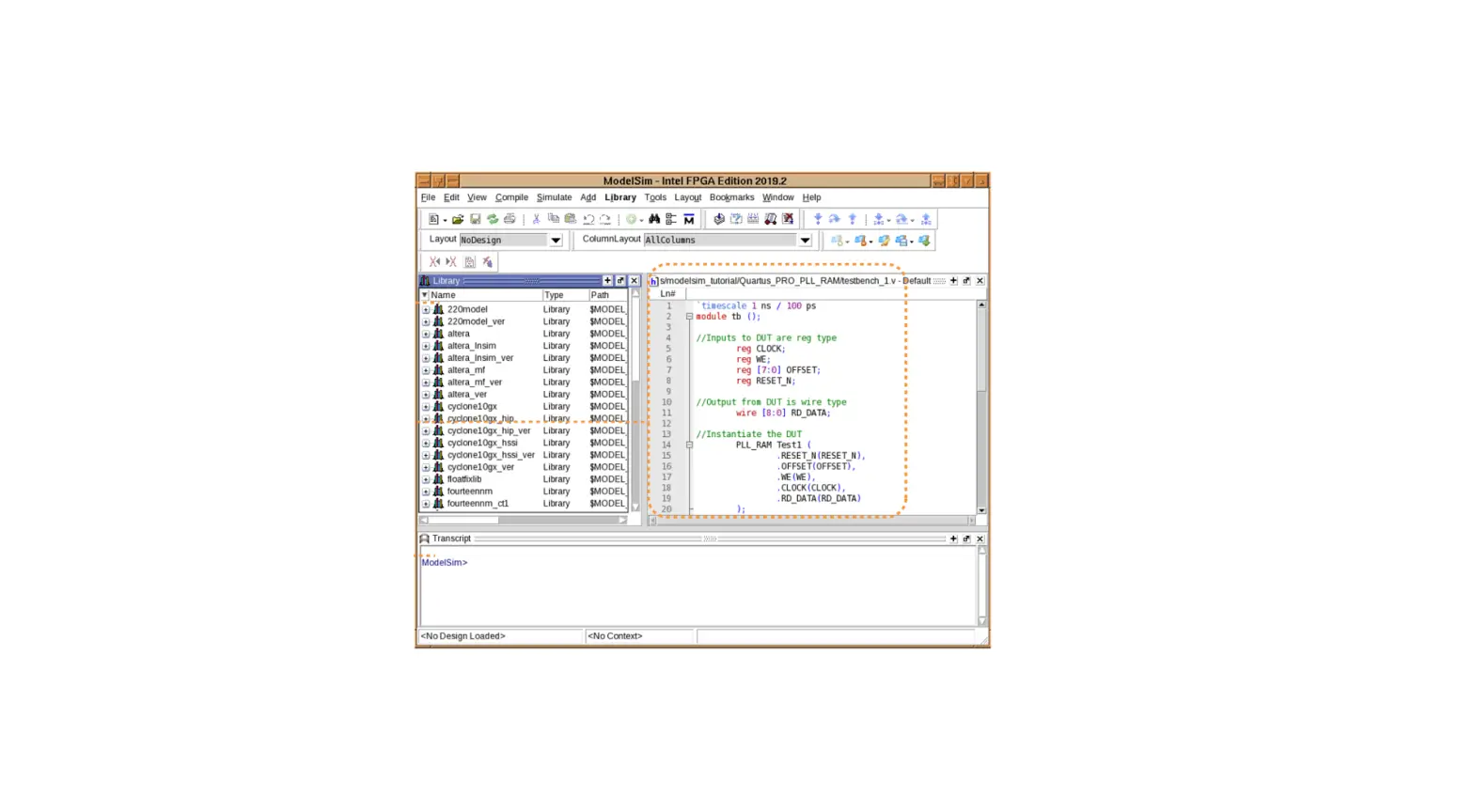Click the Break simulation red X icon
Viewport: 1474px width, 812px height.
[x=788, y=219]
